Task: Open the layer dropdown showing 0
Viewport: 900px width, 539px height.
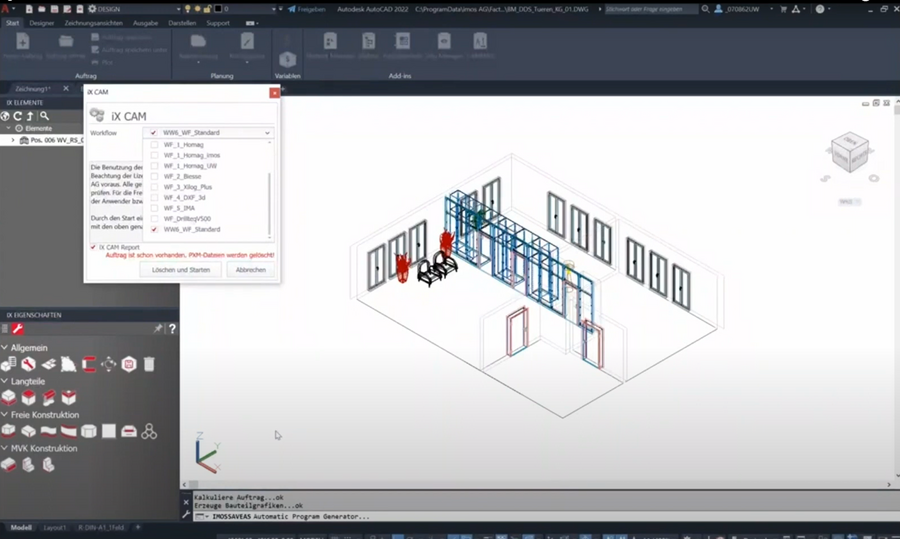Action: pyautogui.click(x=273, y=9)
